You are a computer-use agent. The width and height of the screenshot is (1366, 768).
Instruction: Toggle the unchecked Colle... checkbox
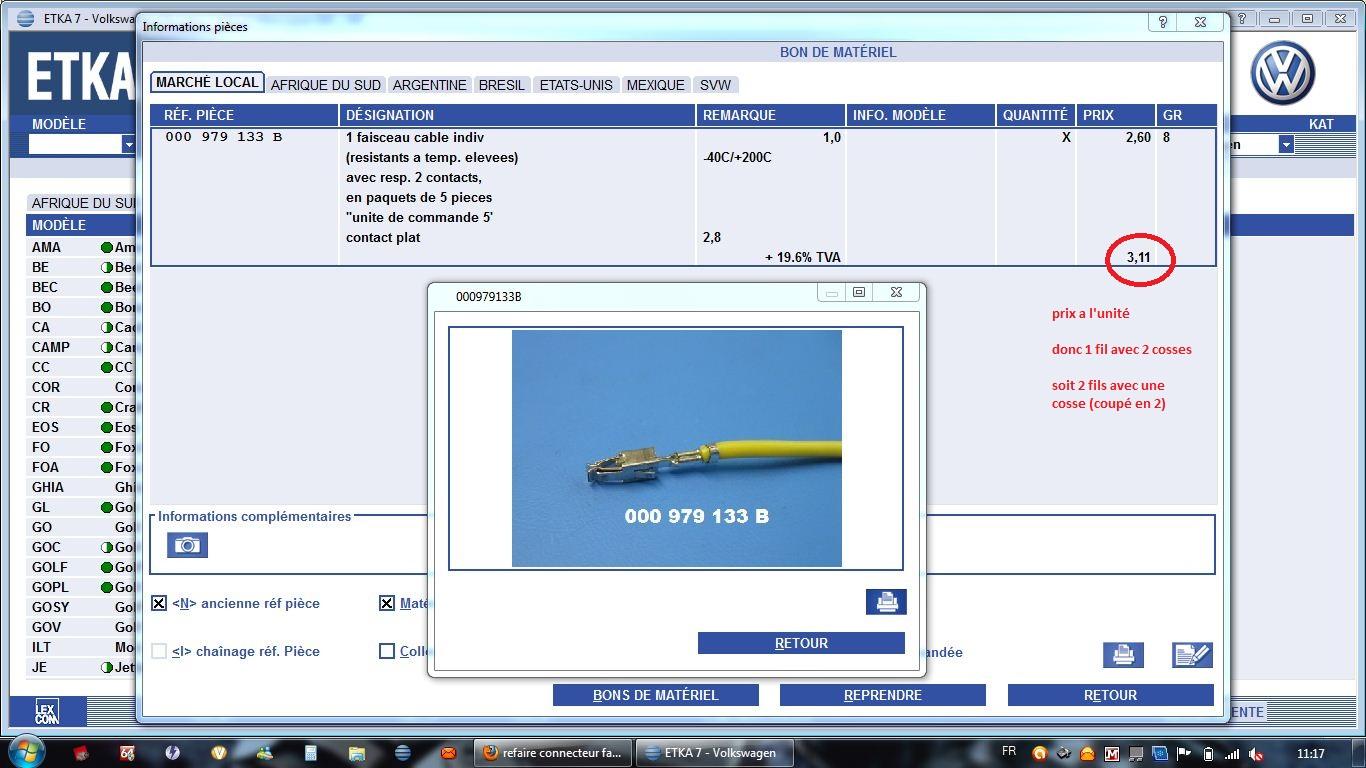[387, 651]
